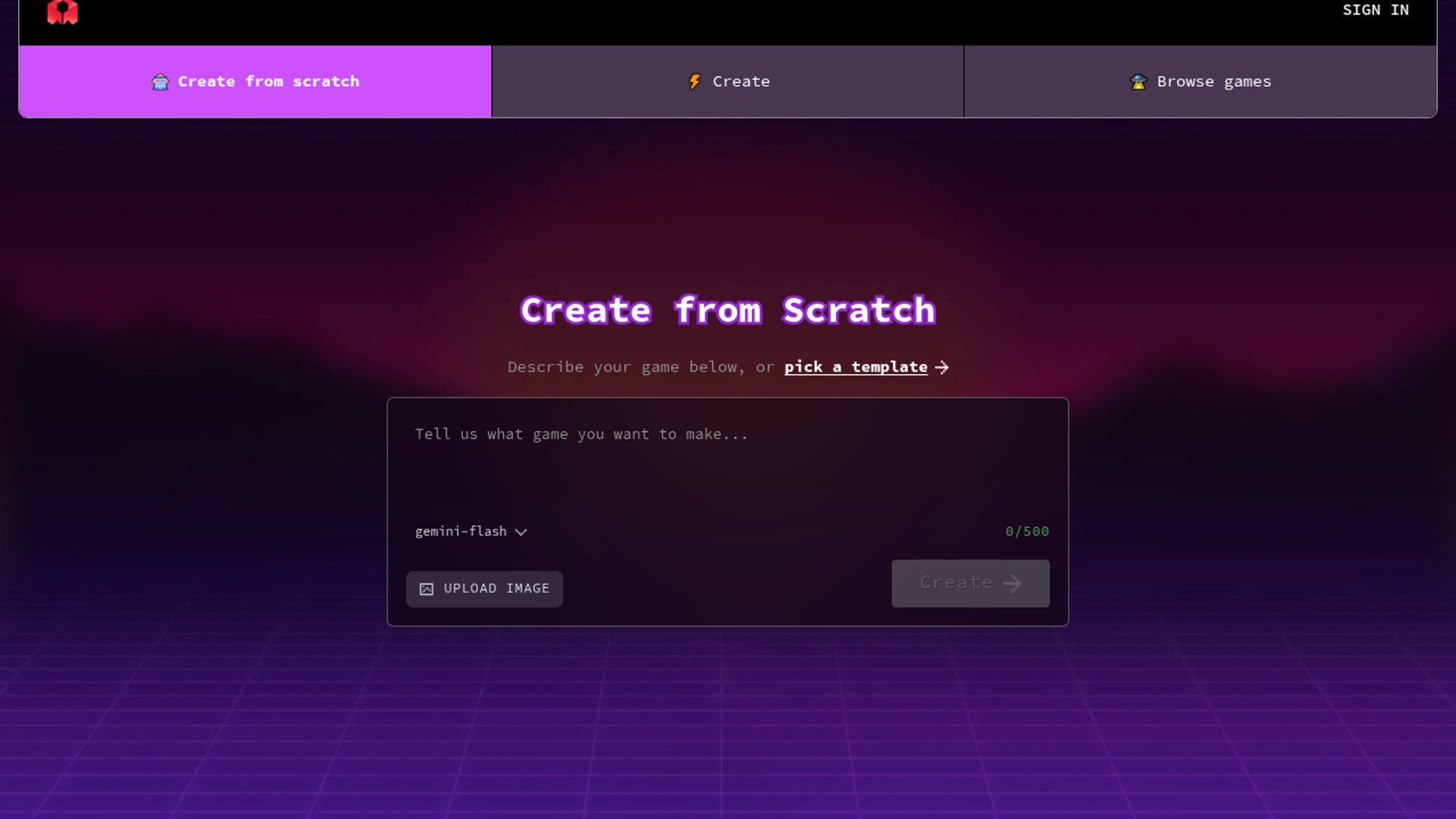Viewport: 1456px width, 819px height.
Task: Follow the pick a template link
Action: 855,367
